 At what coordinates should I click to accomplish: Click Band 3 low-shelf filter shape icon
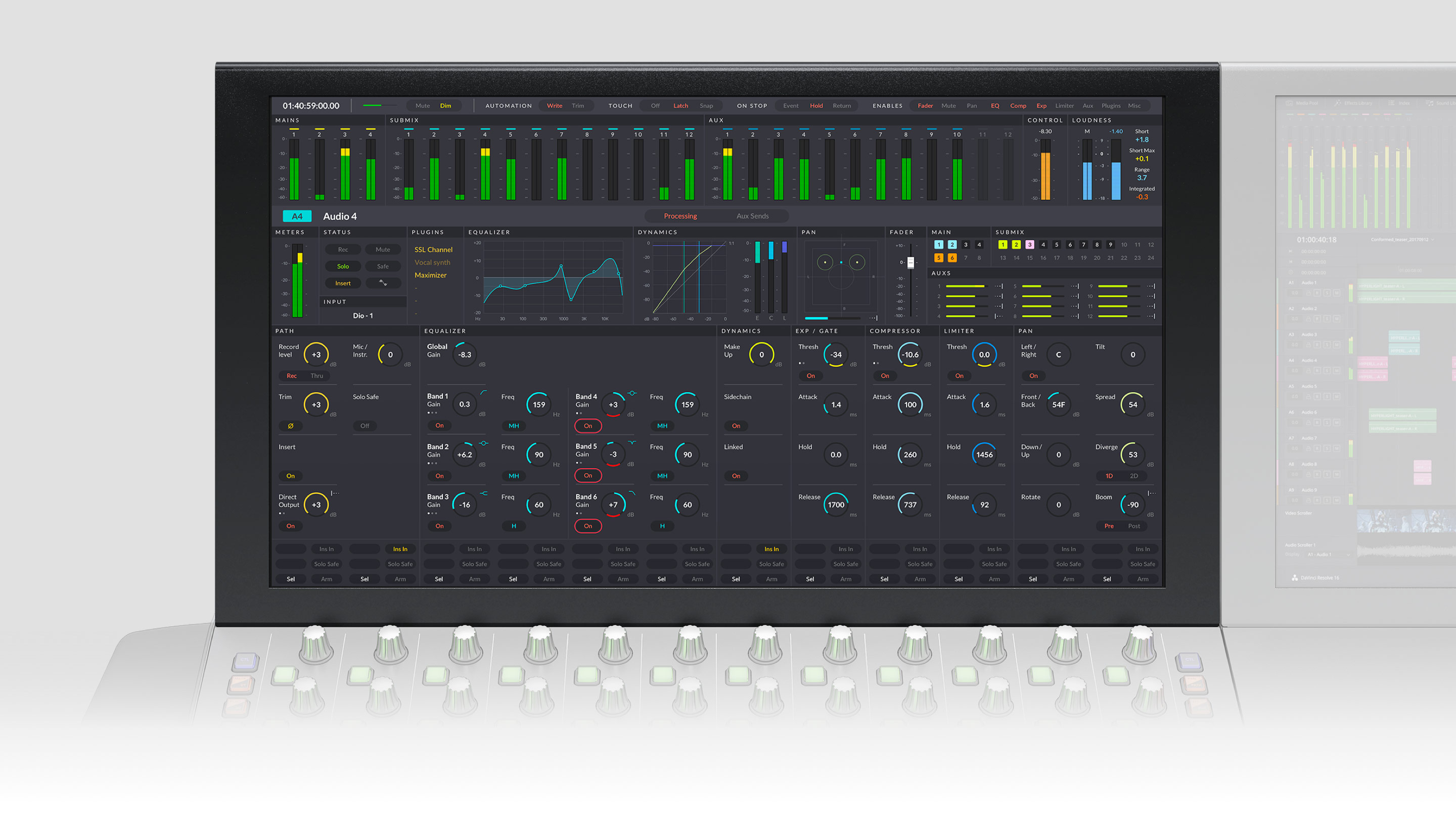[484, 493]
